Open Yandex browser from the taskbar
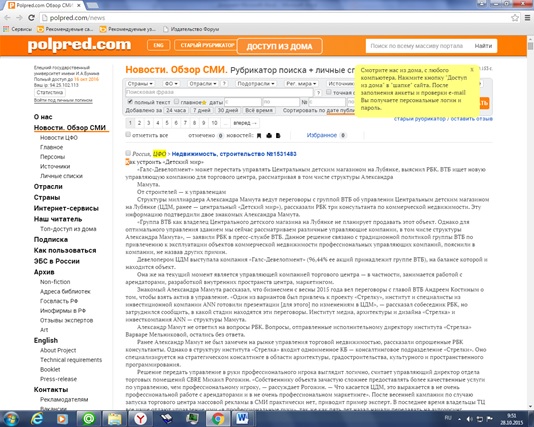The height and width of the screenshot is (427, 534). pyautogui.click(x=140, y=418)
